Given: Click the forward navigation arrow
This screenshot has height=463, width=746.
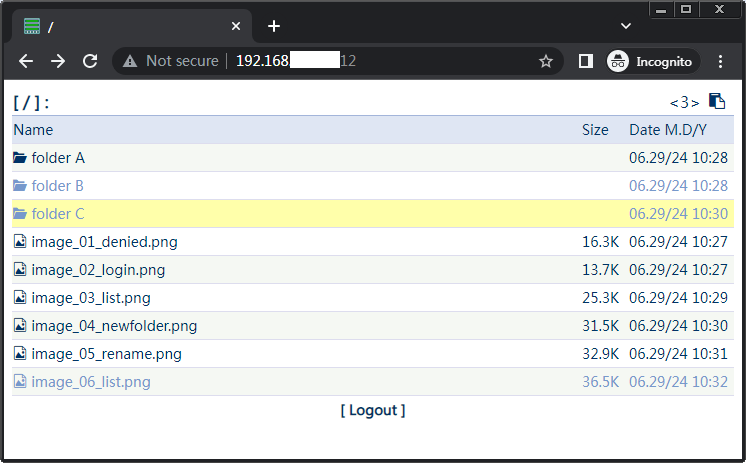Looking at the screenshot, I should pos(58,61).
